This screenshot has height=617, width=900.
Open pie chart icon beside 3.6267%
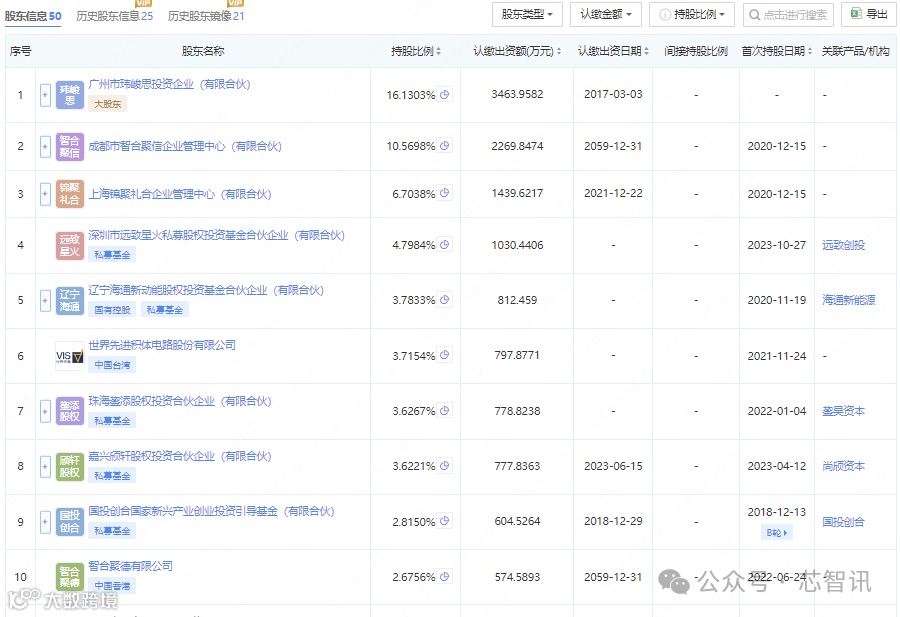[x=444, y=410]
